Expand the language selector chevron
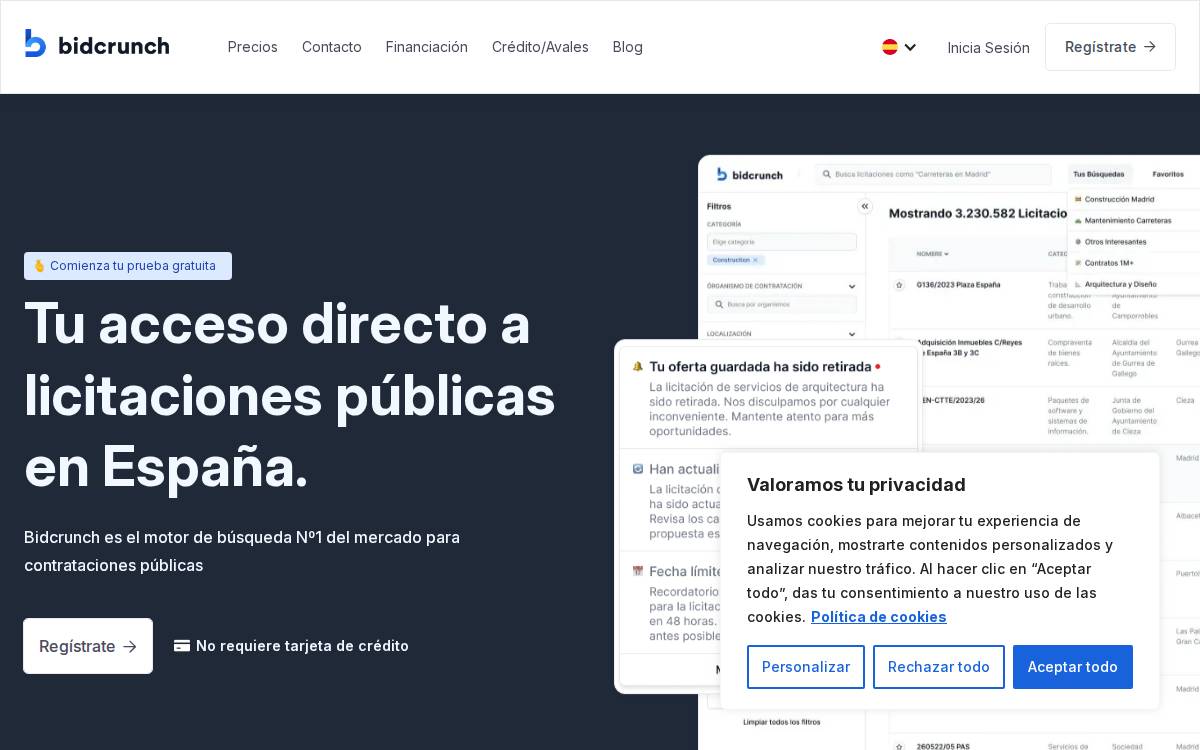Viewport: 1200px width, 750px height. (910, 47)
